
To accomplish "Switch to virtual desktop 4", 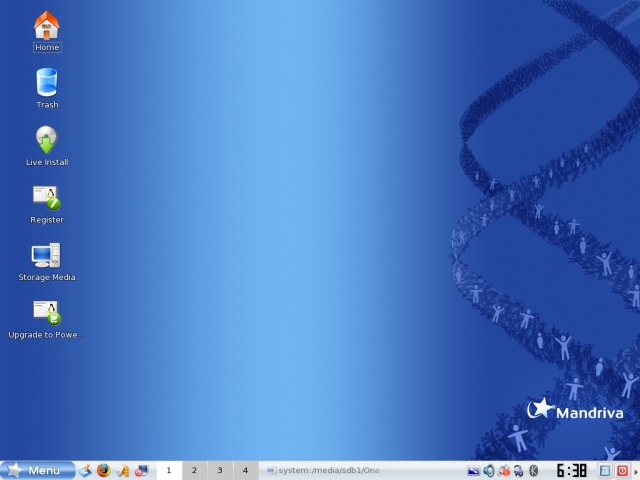I will 245,470.
